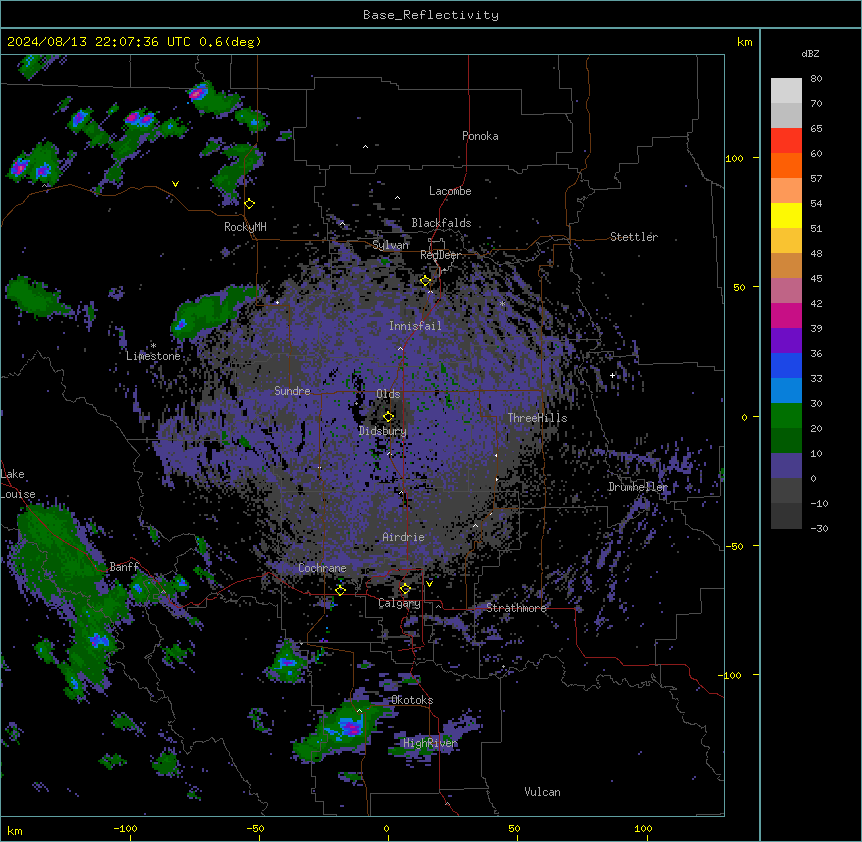Click the Drumheller label
862x842 pixels.
click(638, 487)
